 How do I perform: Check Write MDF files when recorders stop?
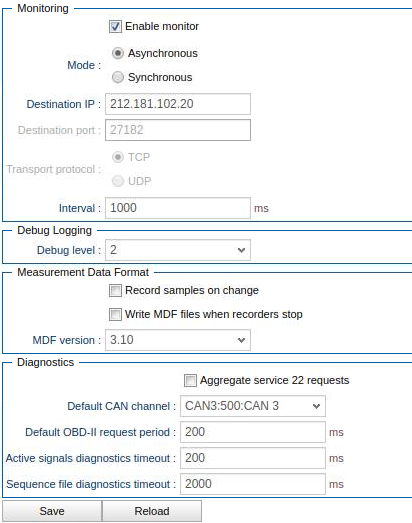[115, 315]
